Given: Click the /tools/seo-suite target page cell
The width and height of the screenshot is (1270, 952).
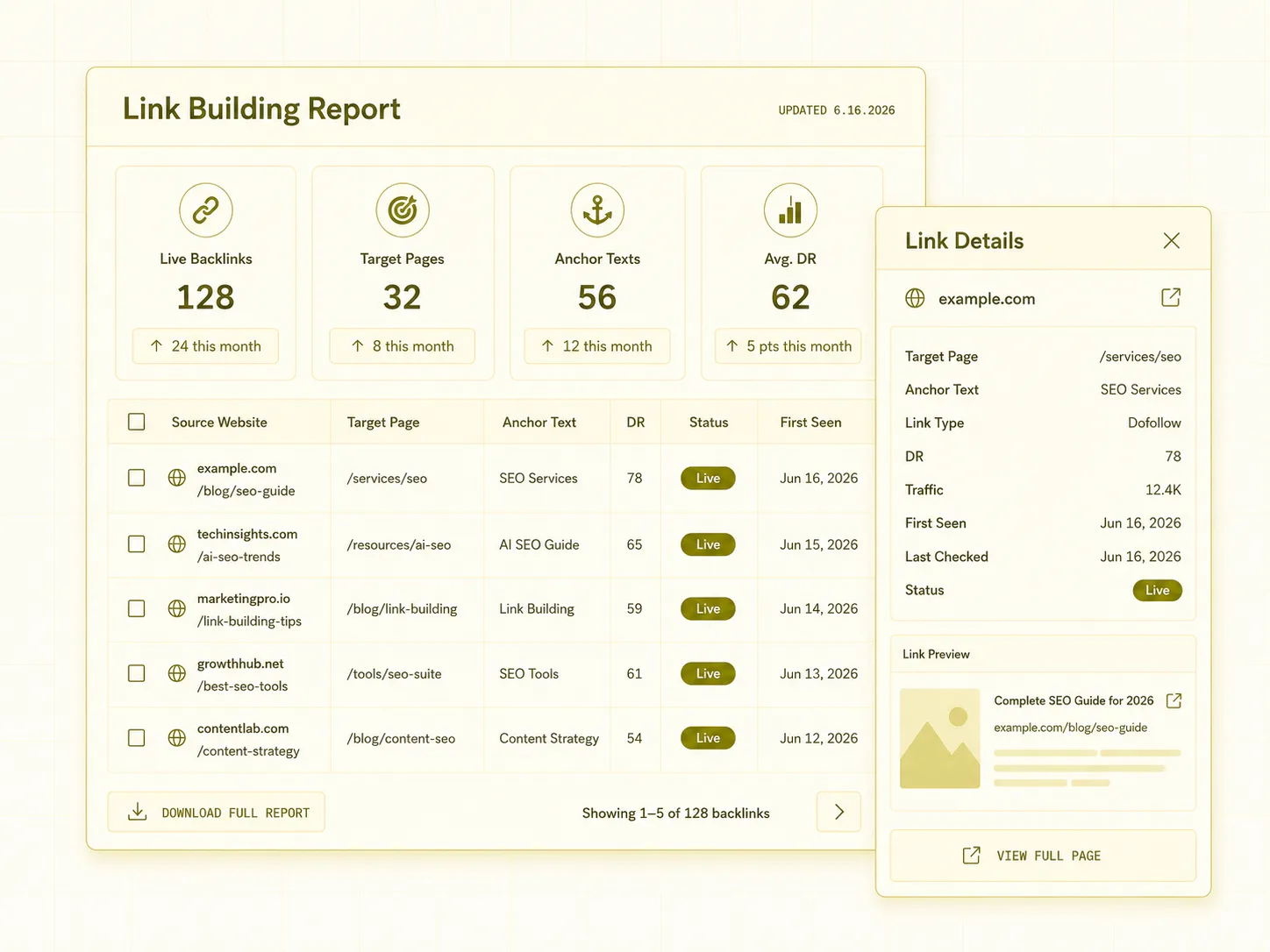Looking at the screenshot, I should click(x=394, y=673).
